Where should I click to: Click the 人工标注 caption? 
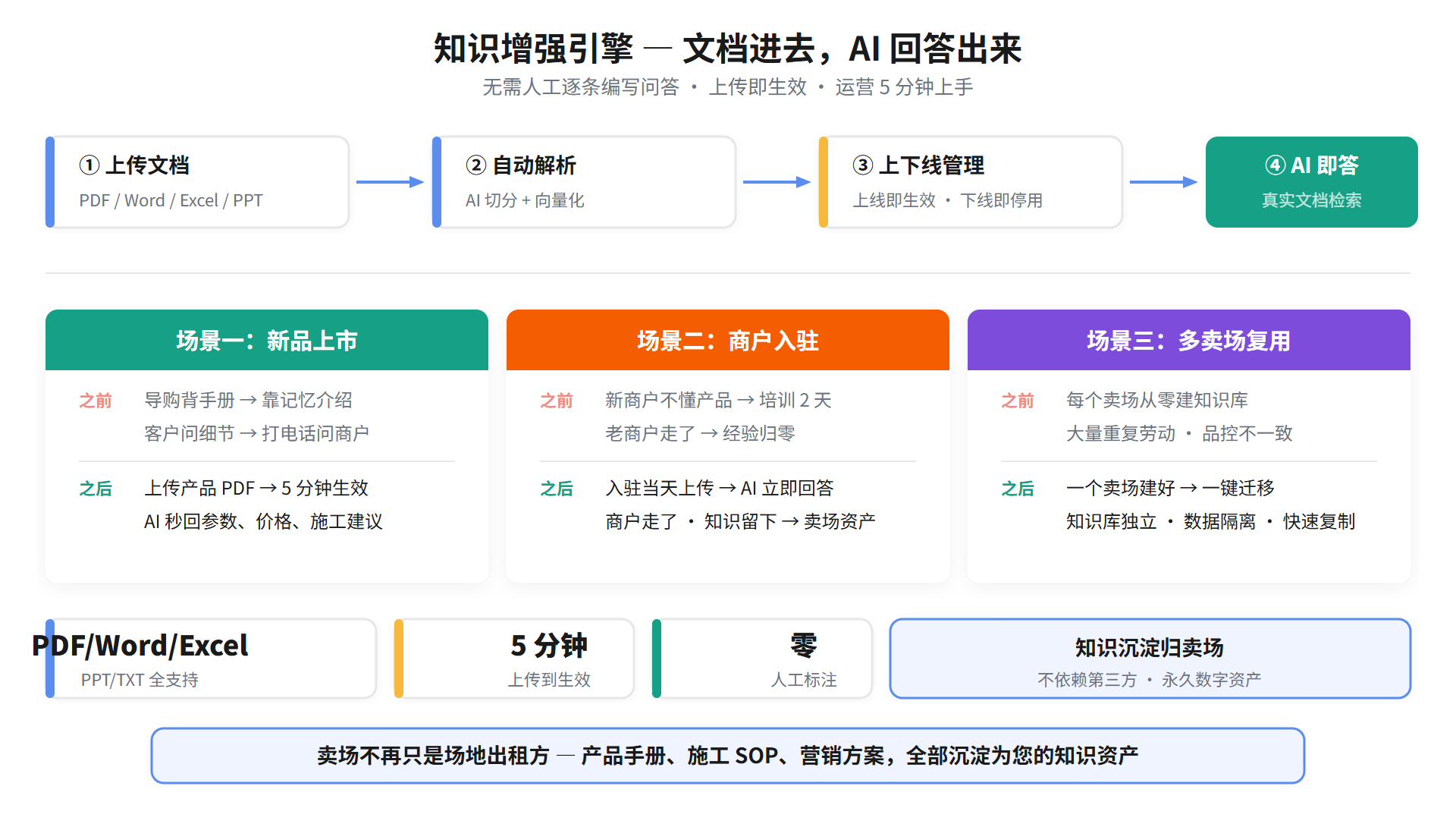(x=804, y=680)
